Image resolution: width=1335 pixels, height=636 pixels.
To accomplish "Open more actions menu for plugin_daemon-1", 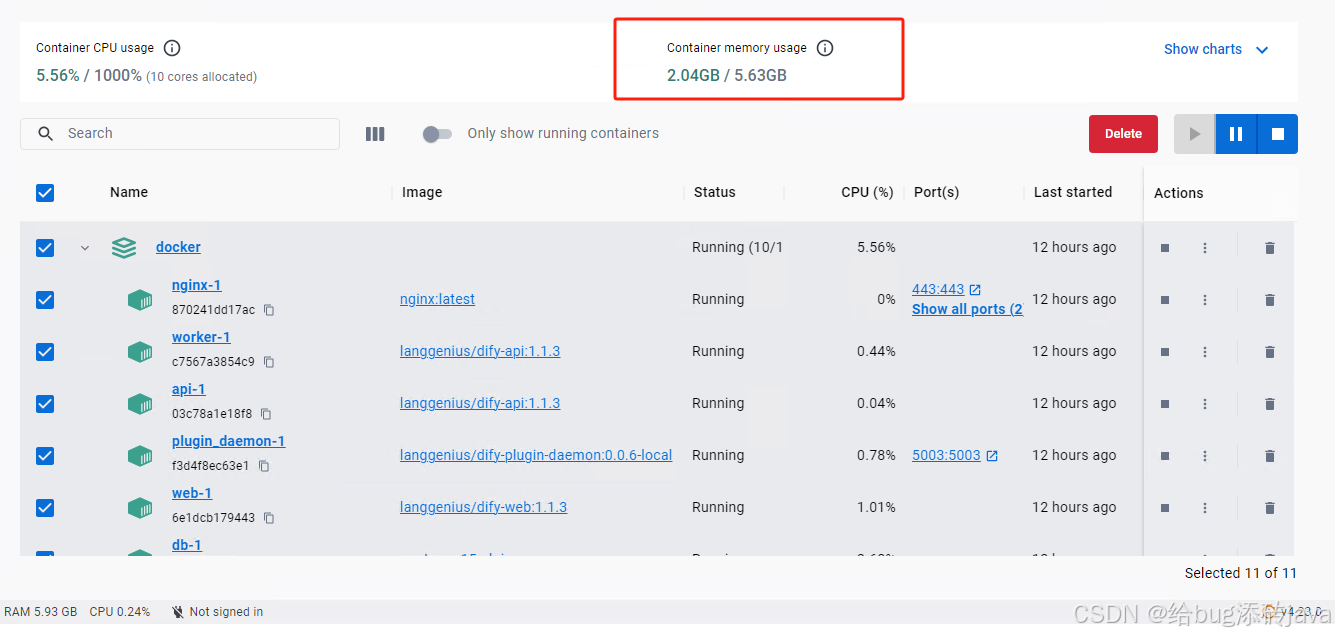I will 1205,456.
